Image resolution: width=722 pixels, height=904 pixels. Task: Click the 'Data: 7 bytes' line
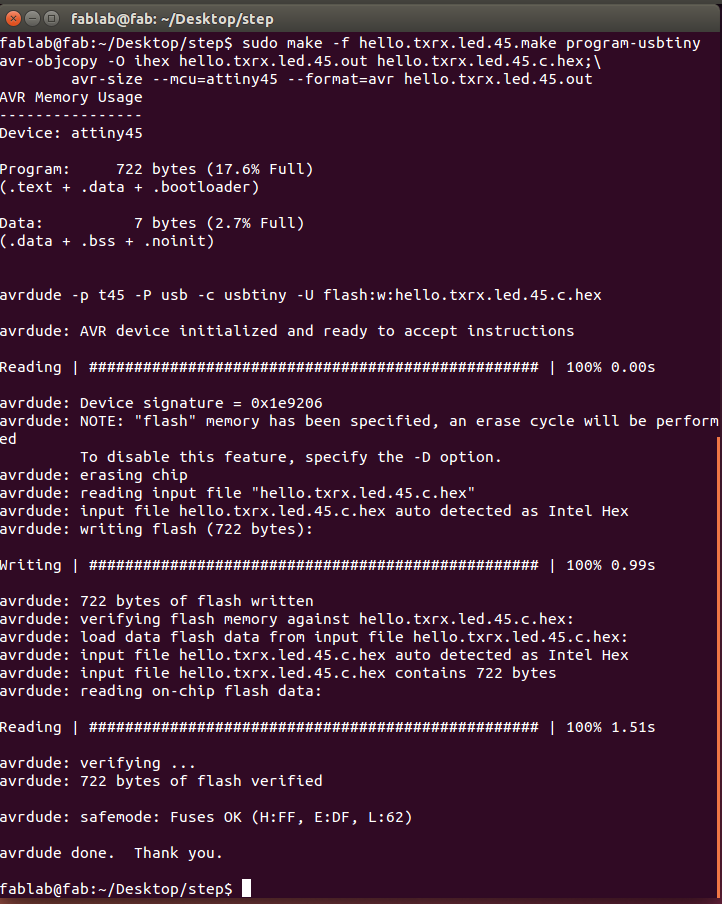coord(152,223)
